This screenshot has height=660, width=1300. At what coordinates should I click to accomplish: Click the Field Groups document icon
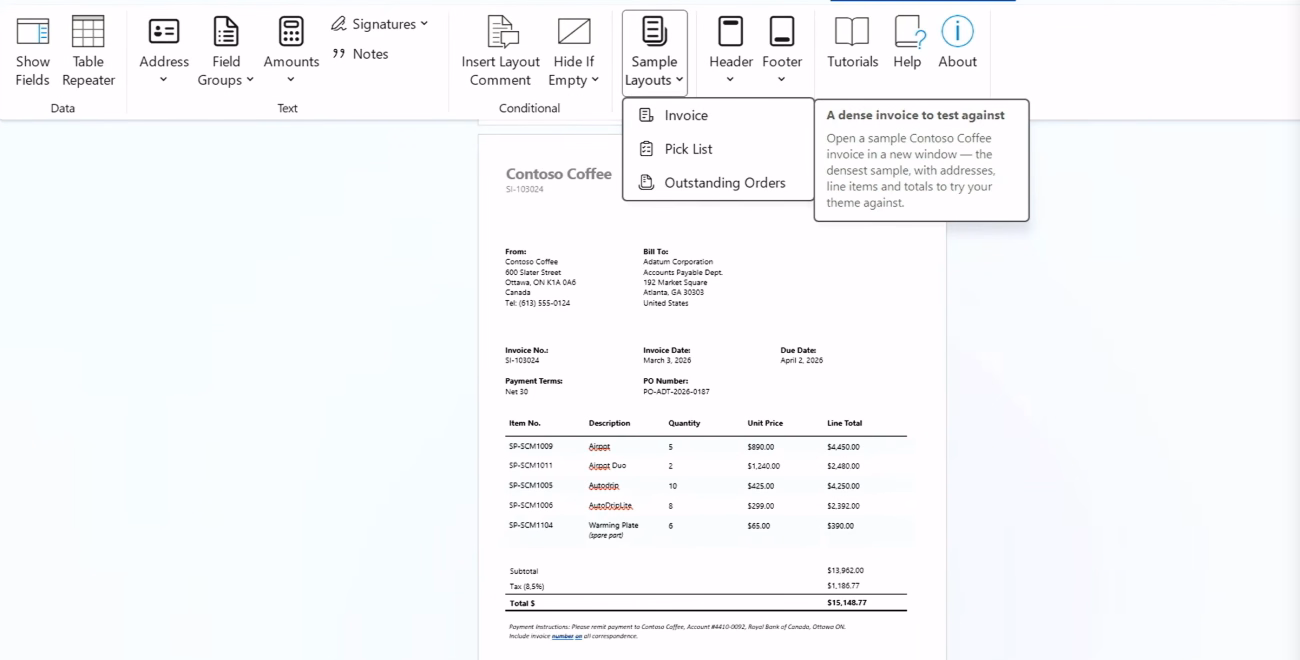[226, 31]
